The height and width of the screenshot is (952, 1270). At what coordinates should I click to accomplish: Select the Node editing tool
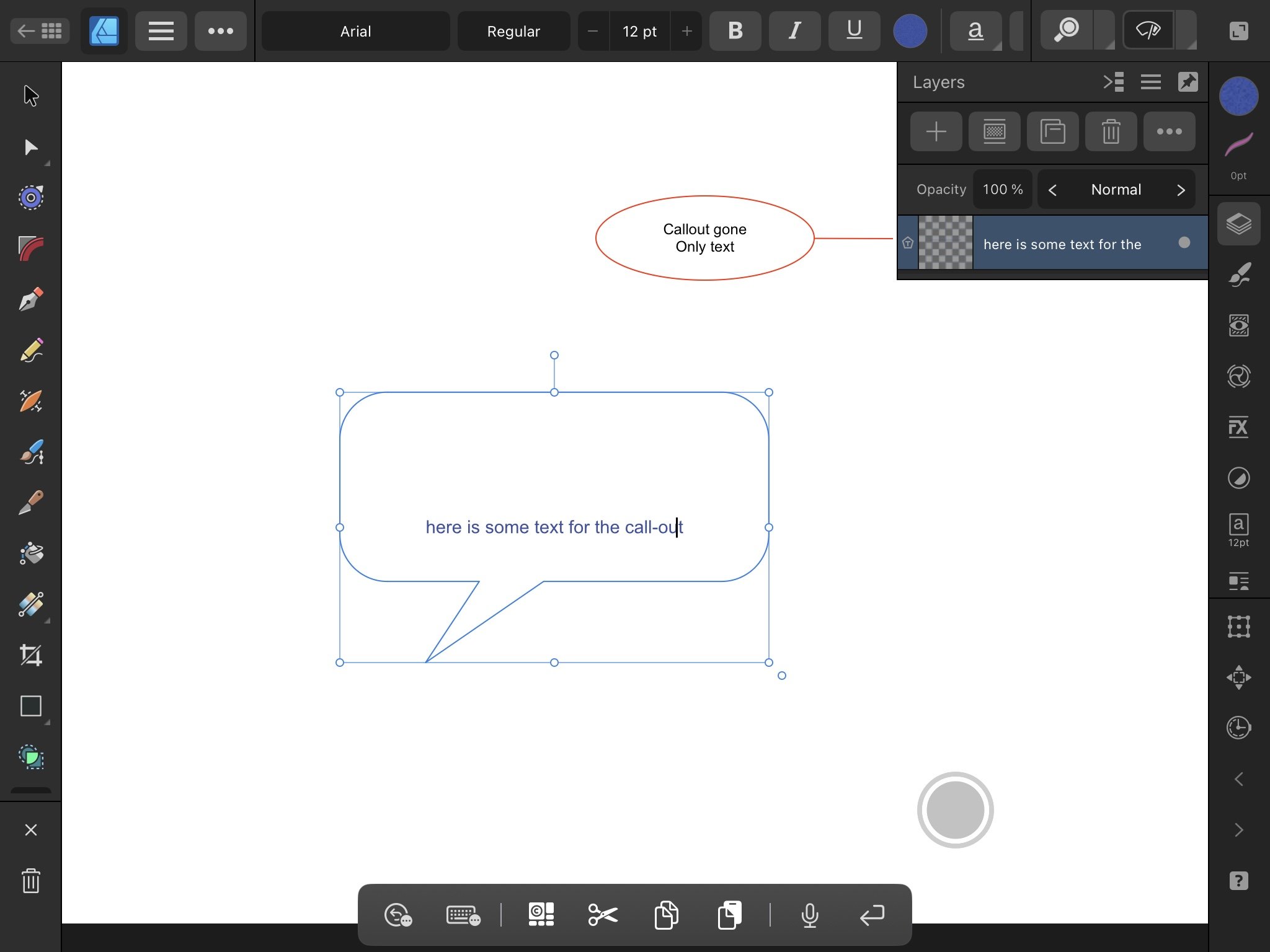click(x=30, y=148)
